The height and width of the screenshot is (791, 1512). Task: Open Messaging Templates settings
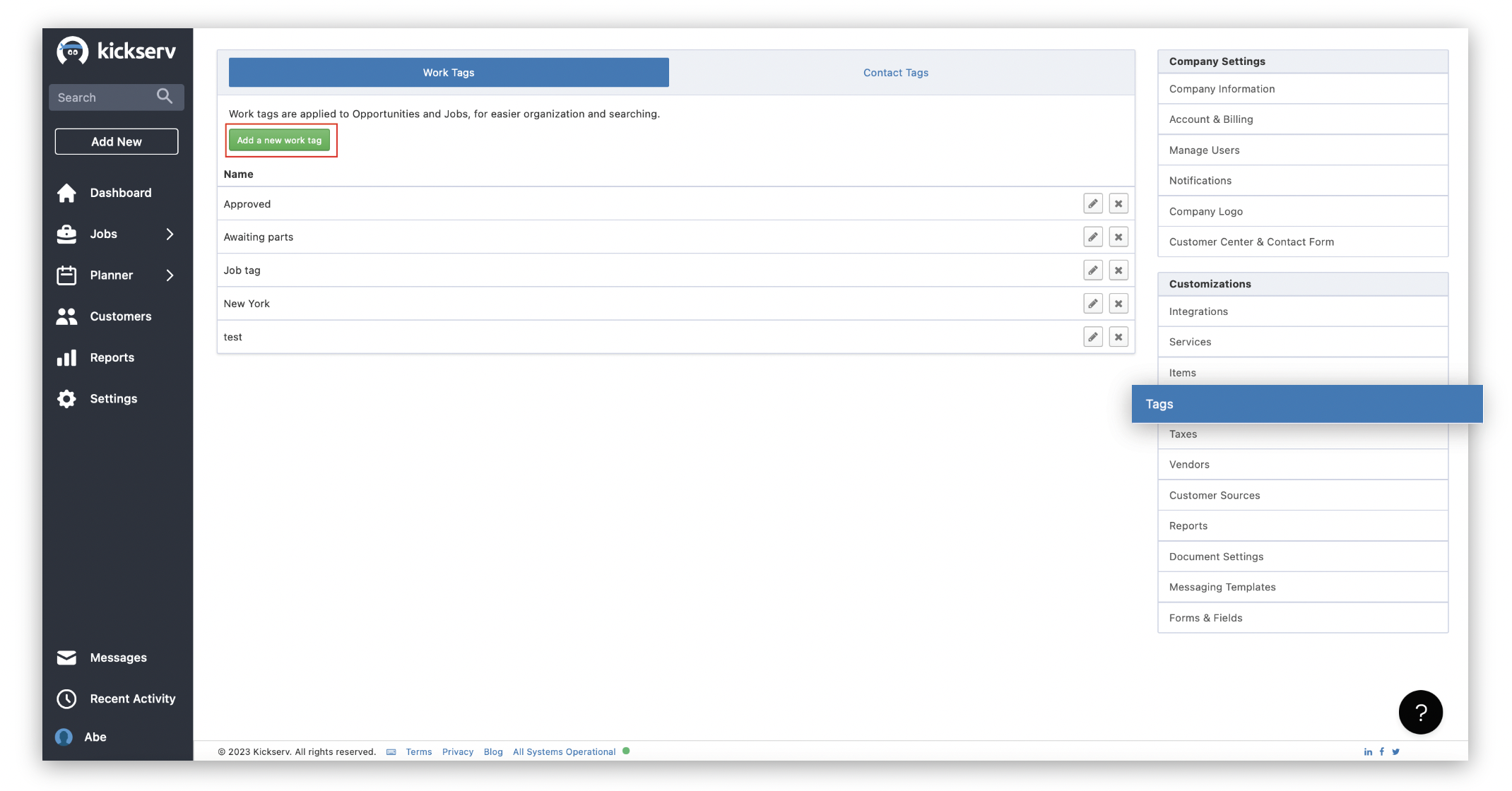coord(1222,587)
